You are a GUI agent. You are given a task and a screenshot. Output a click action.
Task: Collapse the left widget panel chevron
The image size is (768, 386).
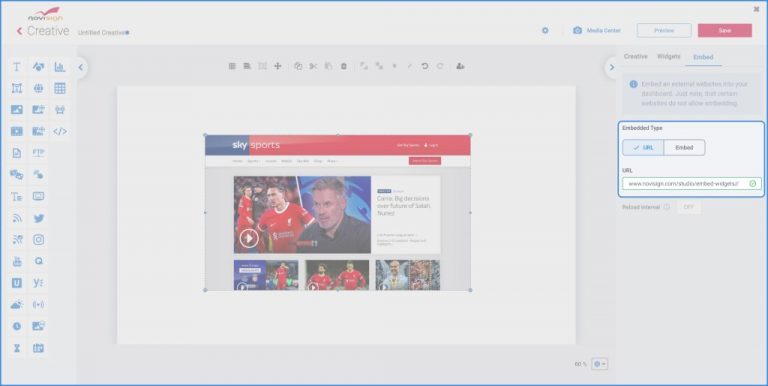point(81,68)
